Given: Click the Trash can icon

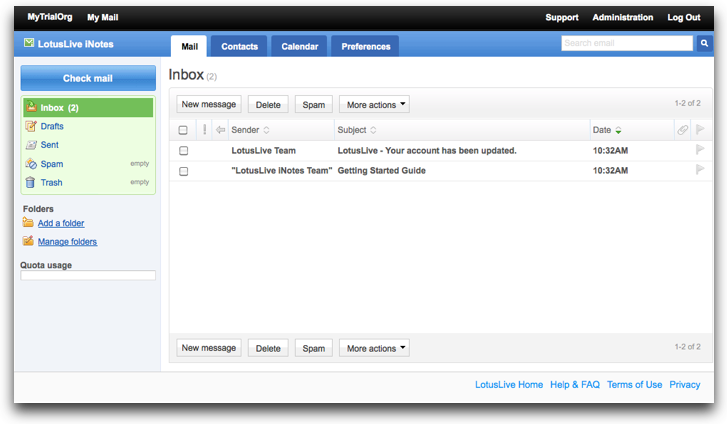Looking at the screenshot, I should 30,182.
